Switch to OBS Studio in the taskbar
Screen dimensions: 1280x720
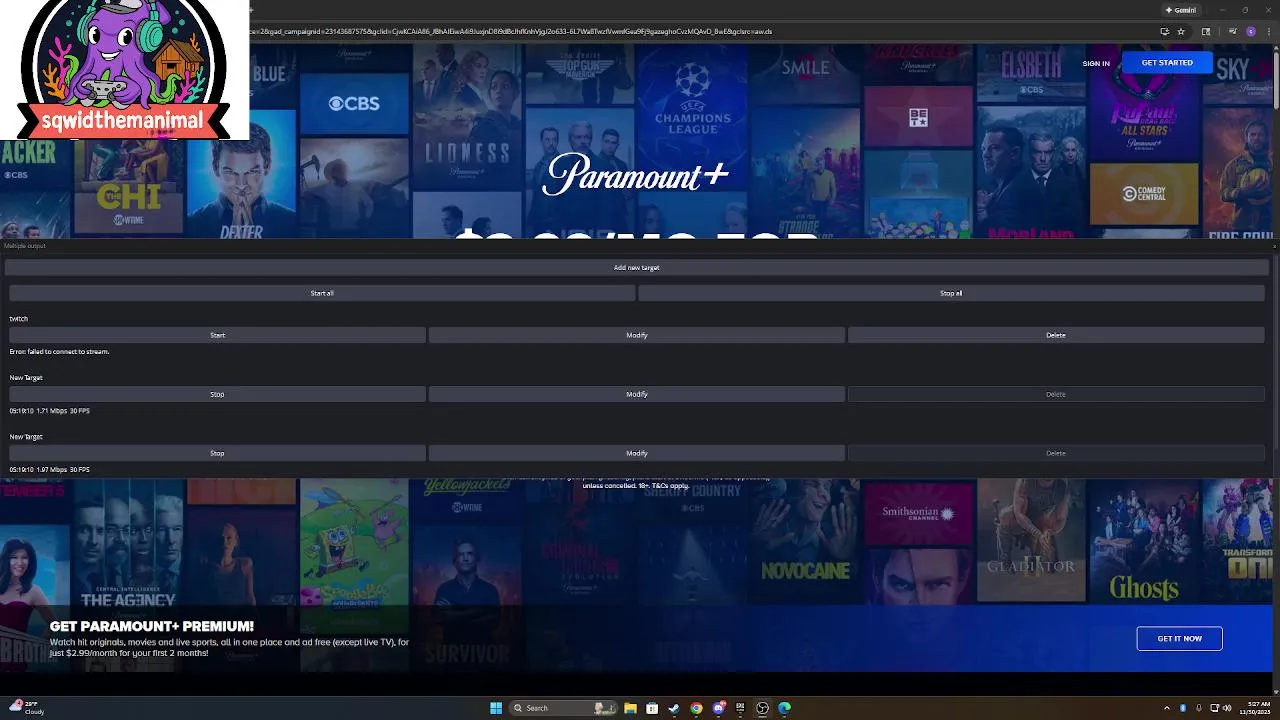tap(762, 708)
